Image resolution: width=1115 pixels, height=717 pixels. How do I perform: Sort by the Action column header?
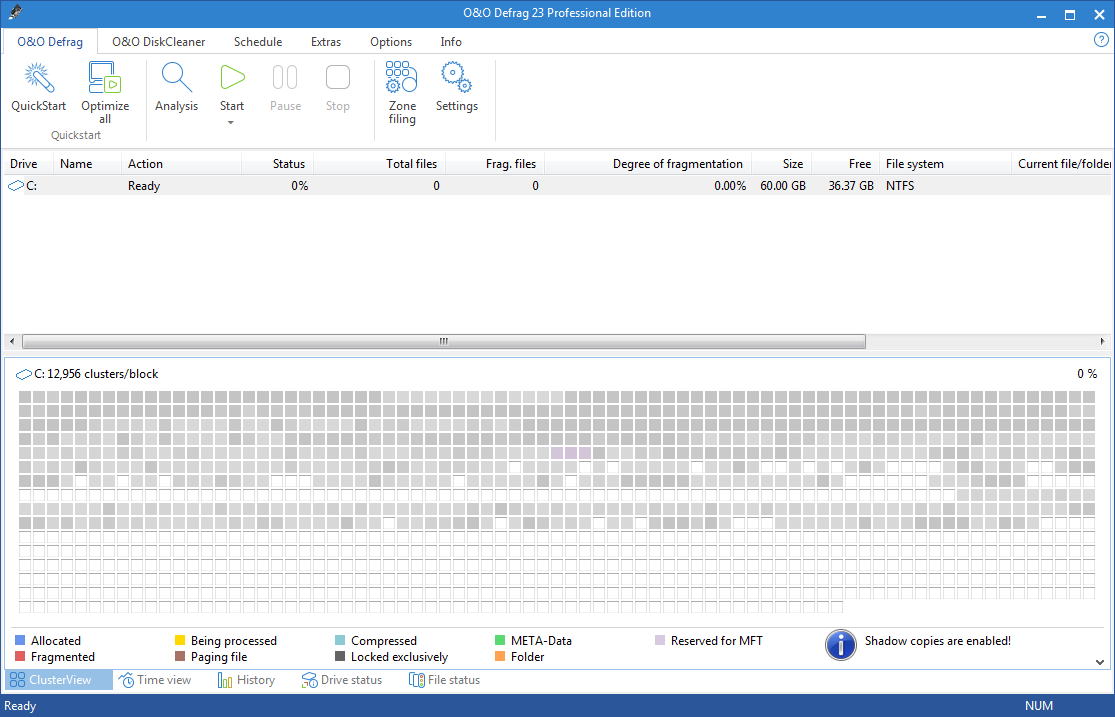[x=182, y=164]
